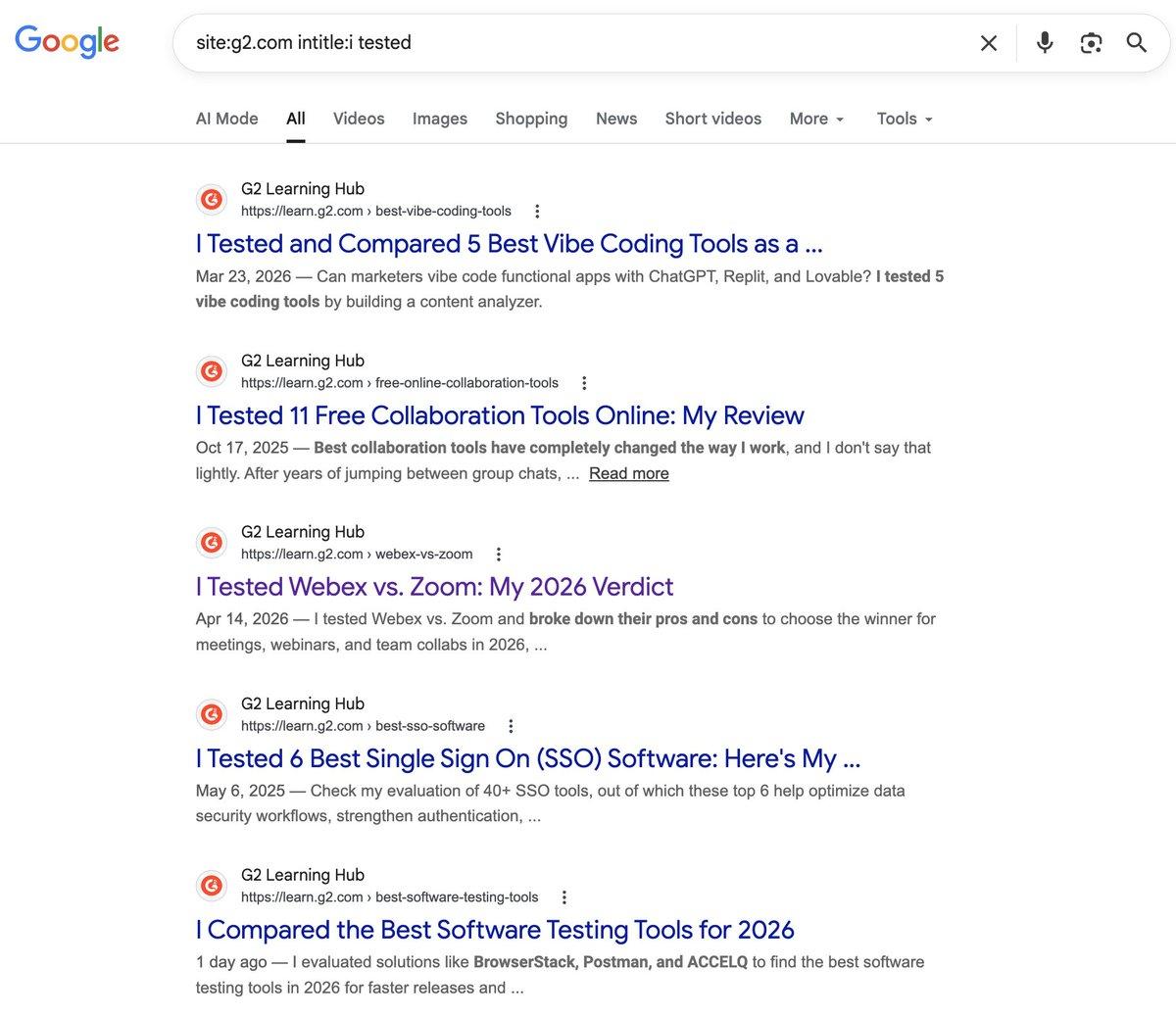
Task: Select the Short videos tab
Action: coord(712,118)
